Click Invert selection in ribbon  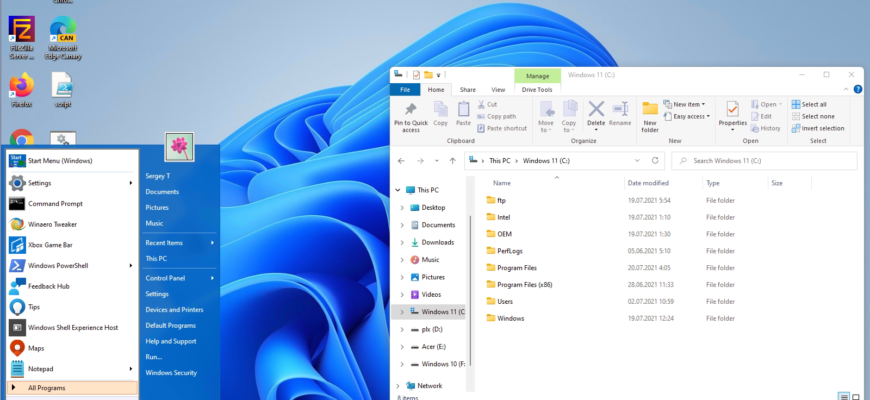tap(818, 128)
